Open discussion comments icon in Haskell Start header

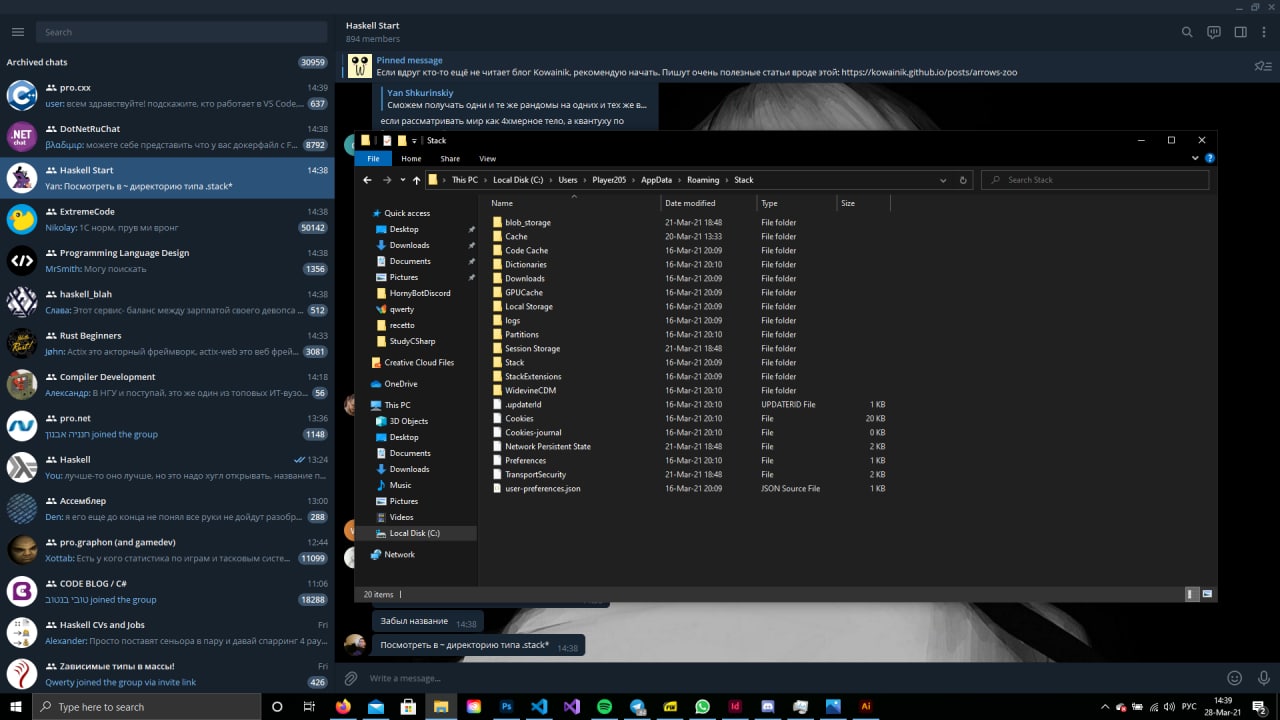[1214, 32]
